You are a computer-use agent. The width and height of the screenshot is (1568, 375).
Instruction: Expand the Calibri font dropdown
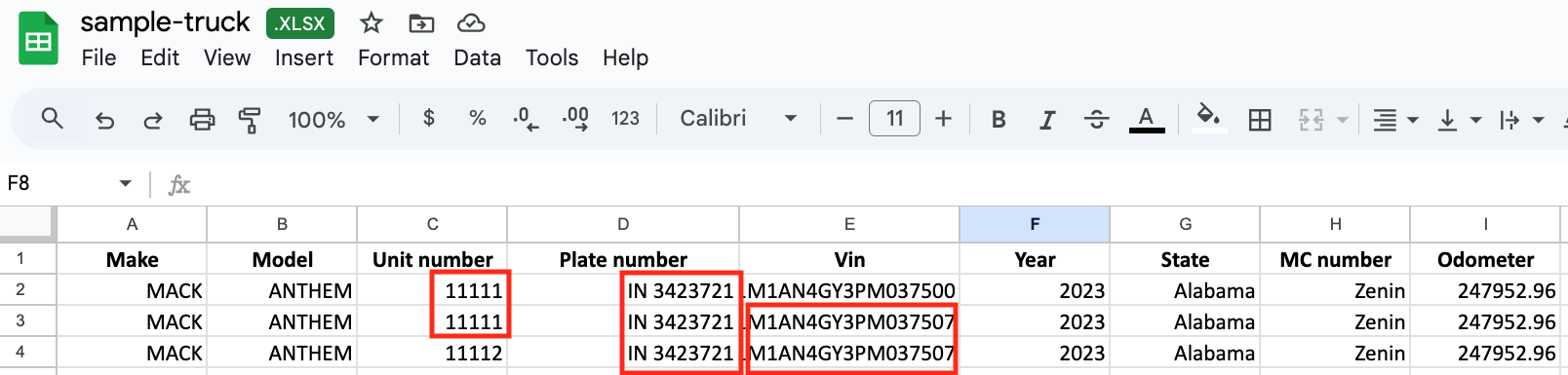click(738, 119)
